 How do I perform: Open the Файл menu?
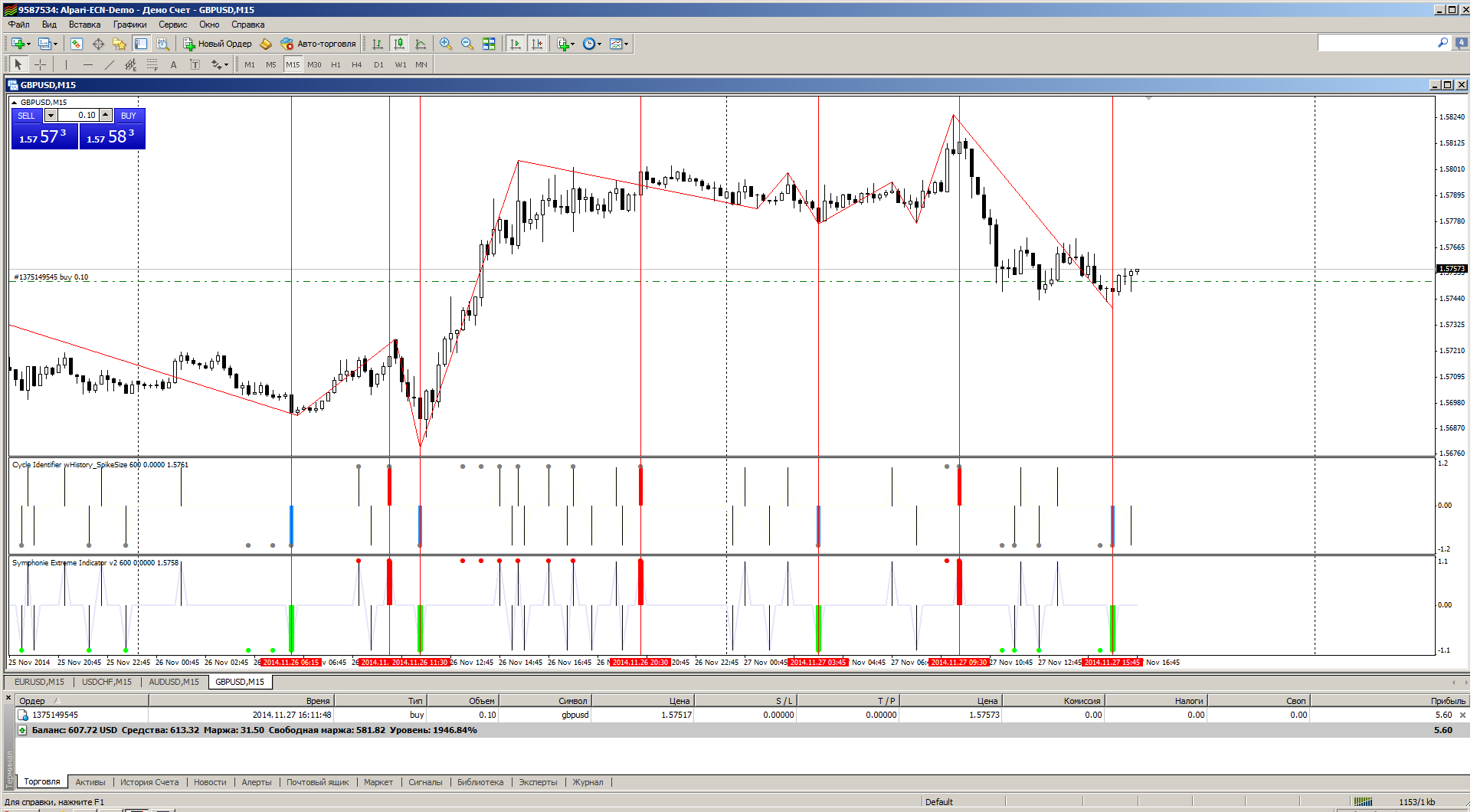click(x=19, y=25)
